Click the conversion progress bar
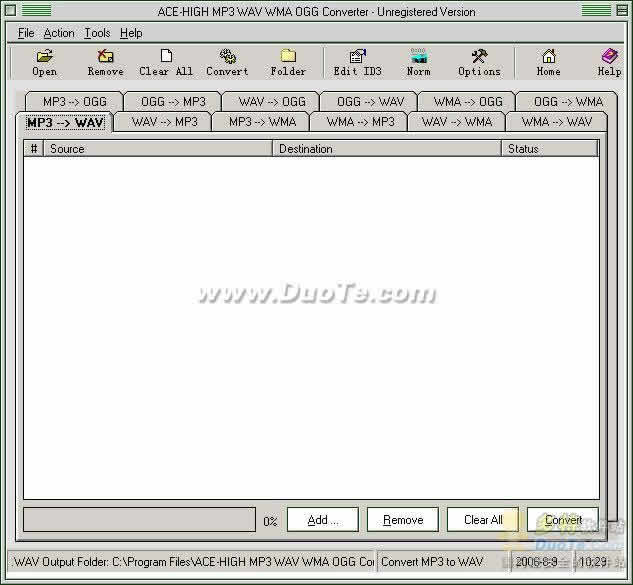Screen dimensions: 633x585 pyautogui.click(x=139, y=520)
